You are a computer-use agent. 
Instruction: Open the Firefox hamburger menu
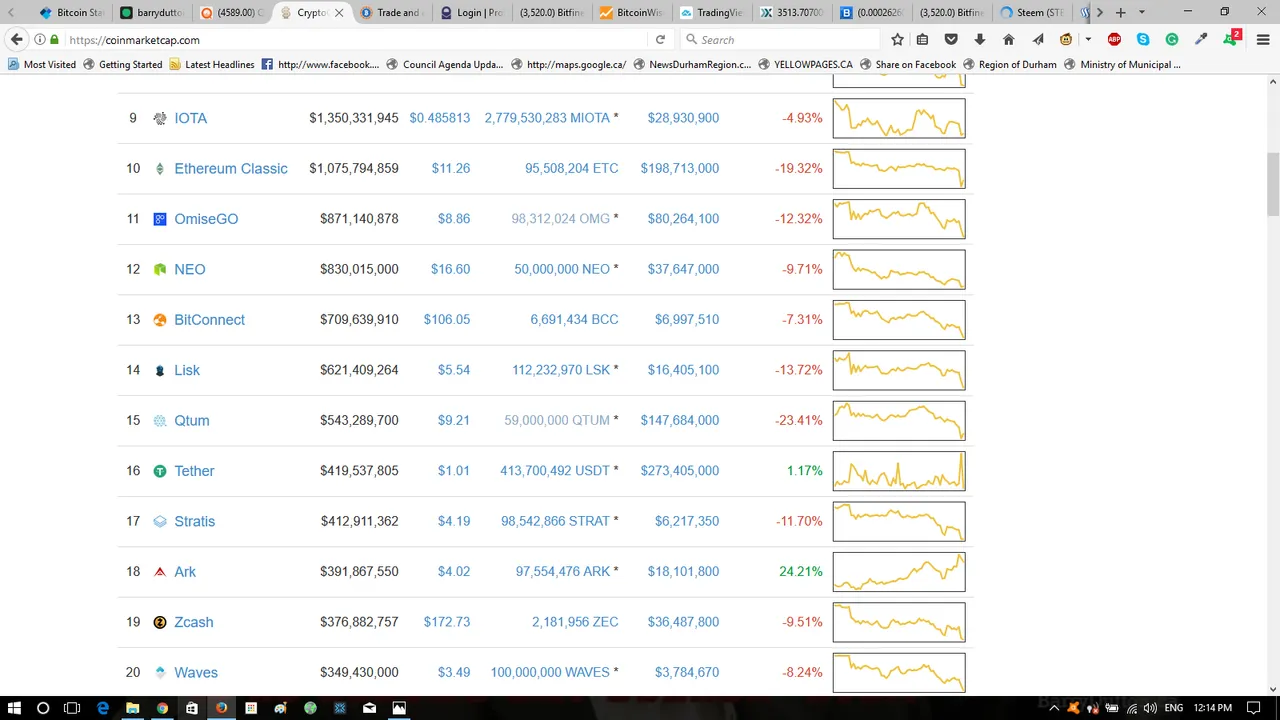1261,40
